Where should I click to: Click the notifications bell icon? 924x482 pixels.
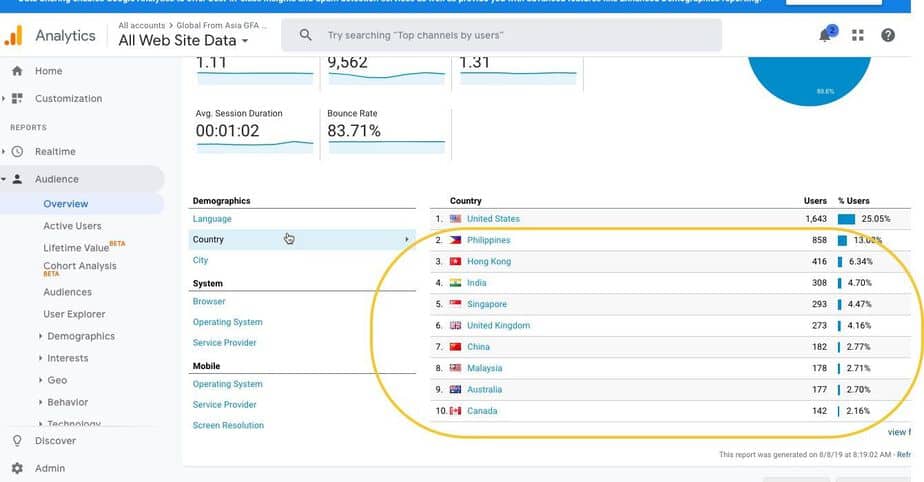(825, 36)
